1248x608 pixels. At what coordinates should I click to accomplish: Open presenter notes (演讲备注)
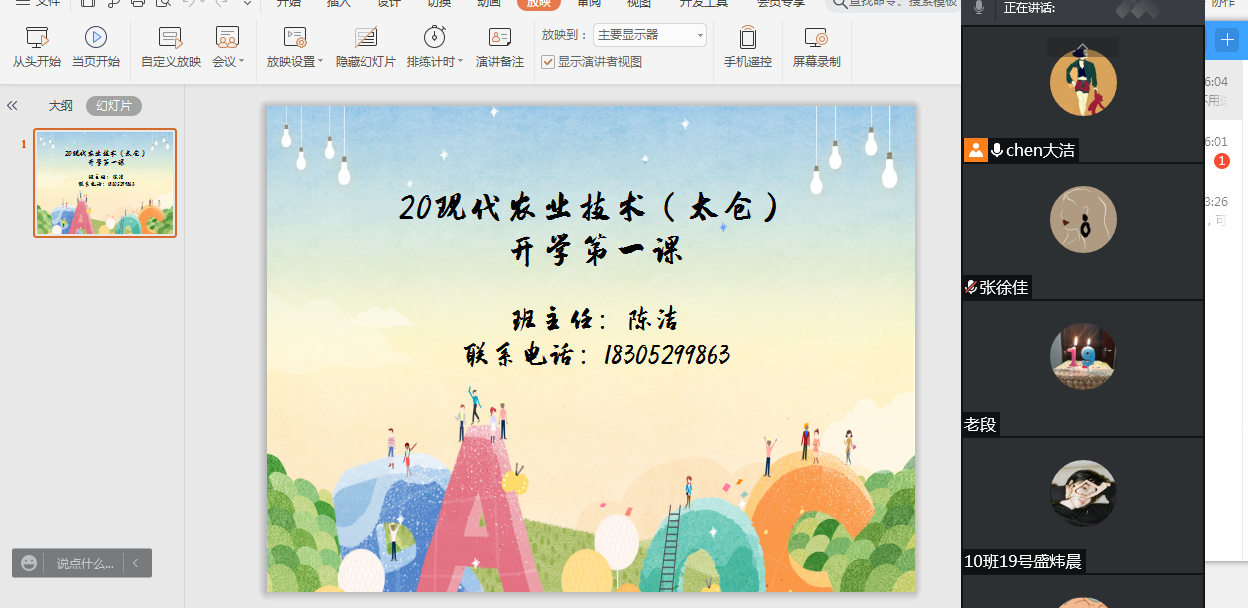(499, 47)
